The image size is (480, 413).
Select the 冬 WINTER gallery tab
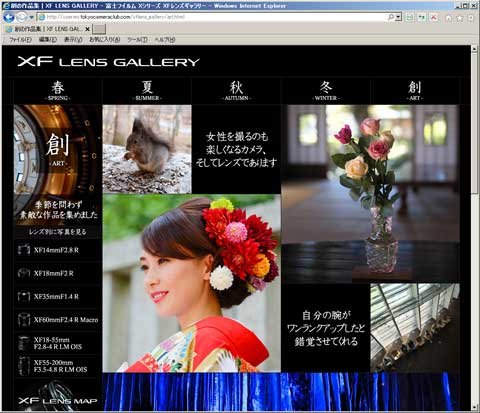tap(326, 91)
